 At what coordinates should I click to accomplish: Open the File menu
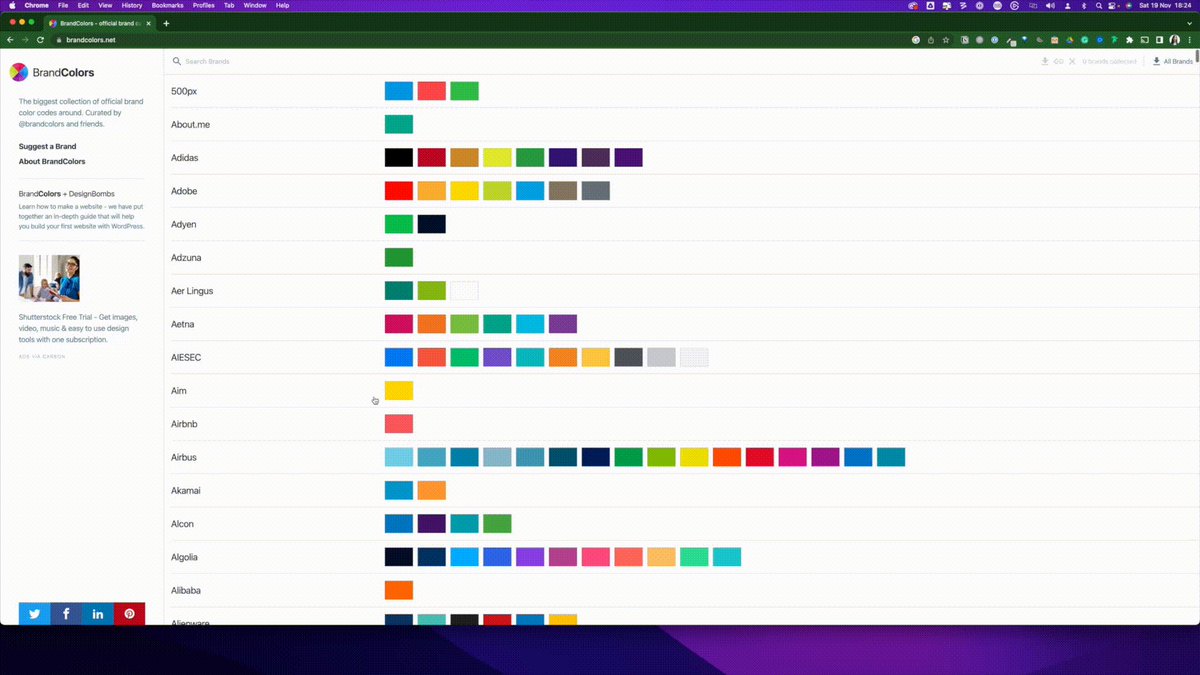[63, 5]
